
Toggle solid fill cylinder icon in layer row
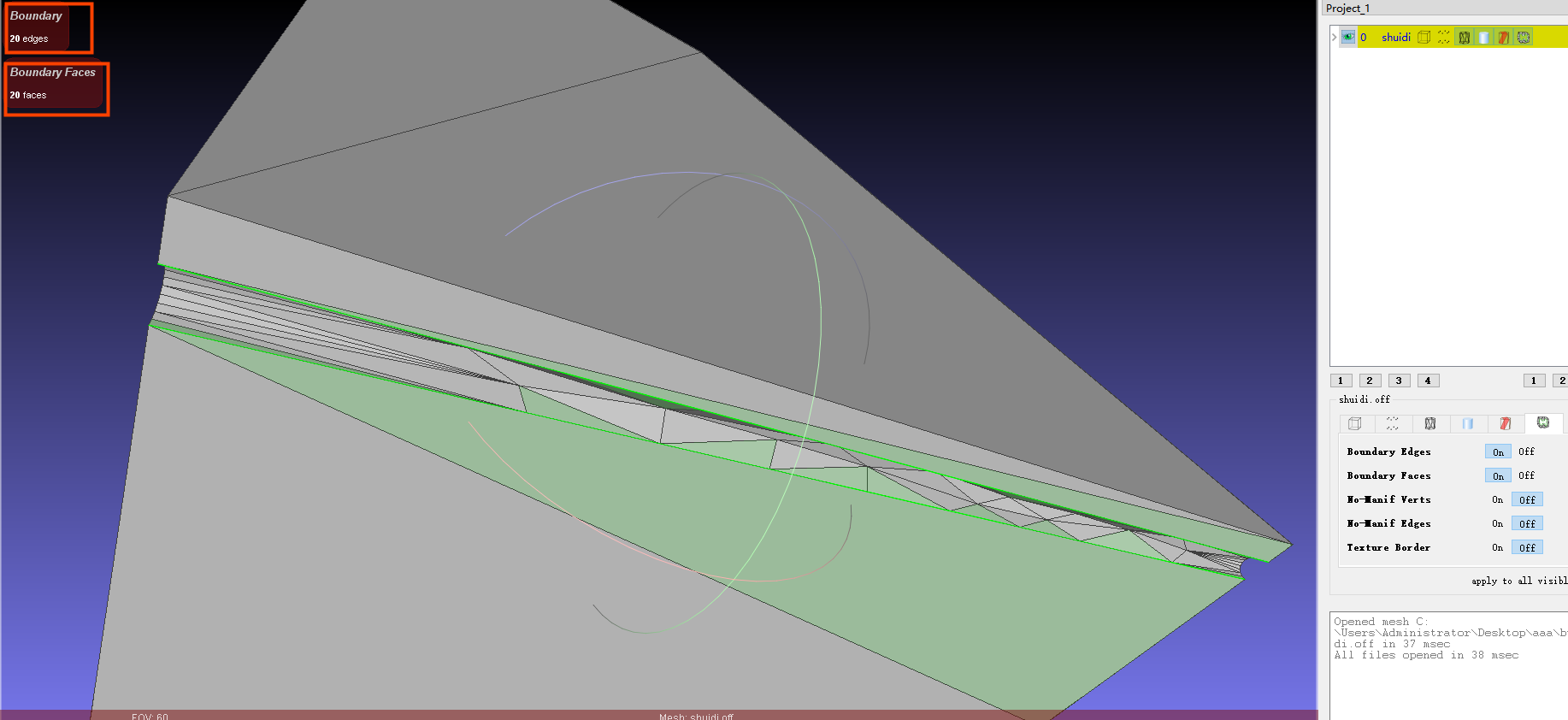tap(1483, 37)
